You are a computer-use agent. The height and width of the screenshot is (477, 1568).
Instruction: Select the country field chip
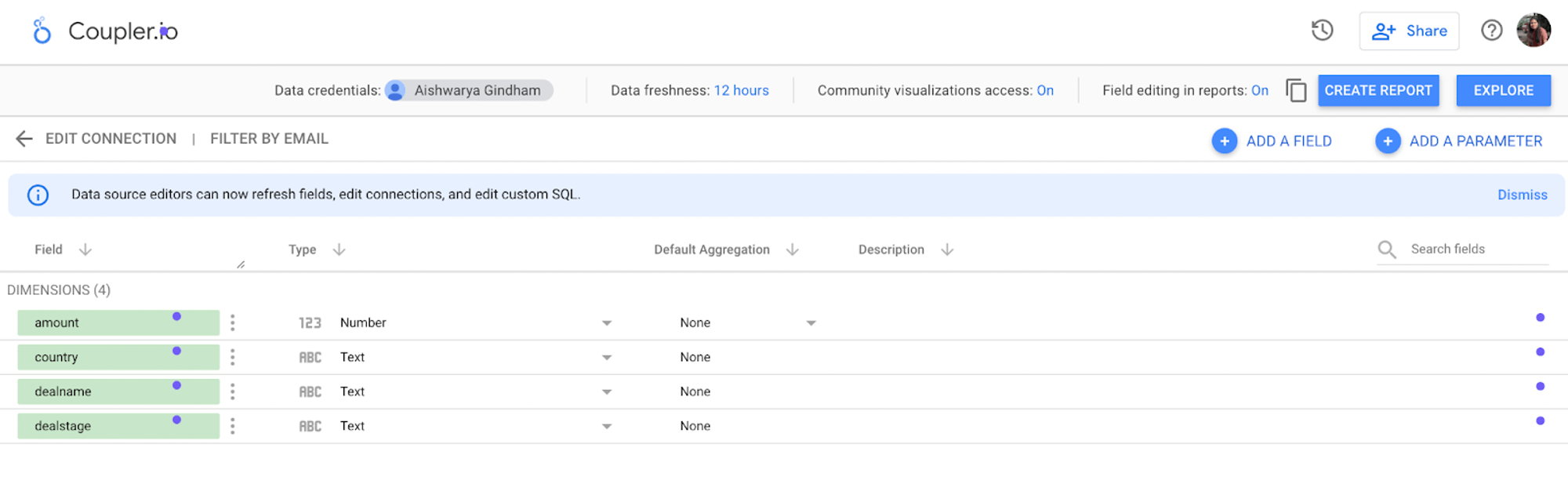pyautogui.click(x=118, y=357)
